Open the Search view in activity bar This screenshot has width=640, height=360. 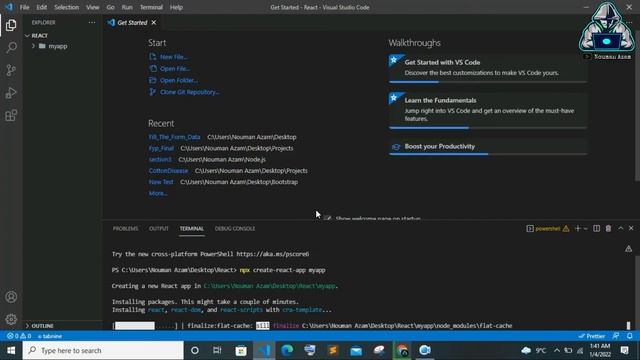pyautogui.click(x=11, y=47)
